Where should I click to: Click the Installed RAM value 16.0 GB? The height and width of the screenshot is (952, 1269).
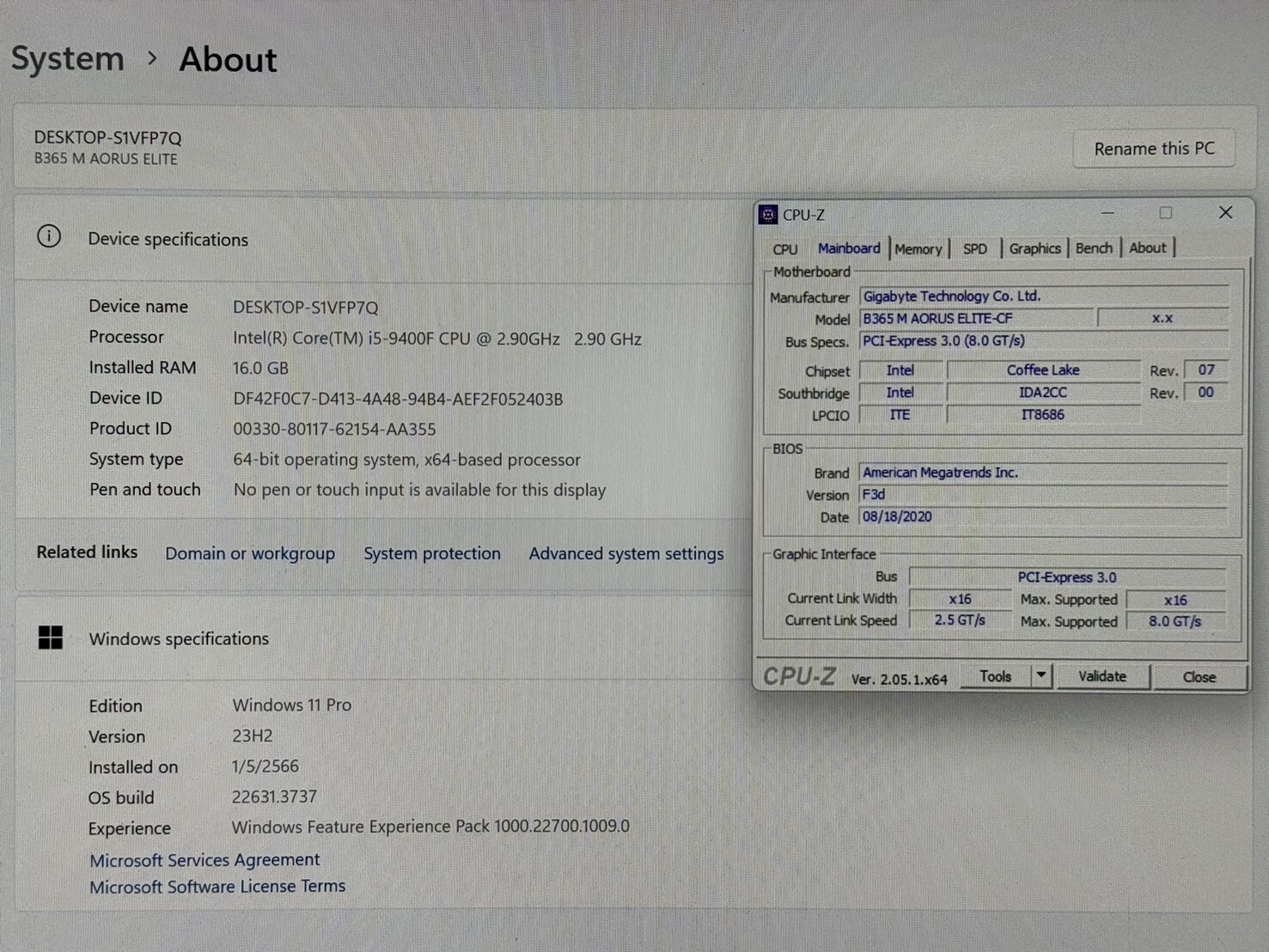pos(260,368)
